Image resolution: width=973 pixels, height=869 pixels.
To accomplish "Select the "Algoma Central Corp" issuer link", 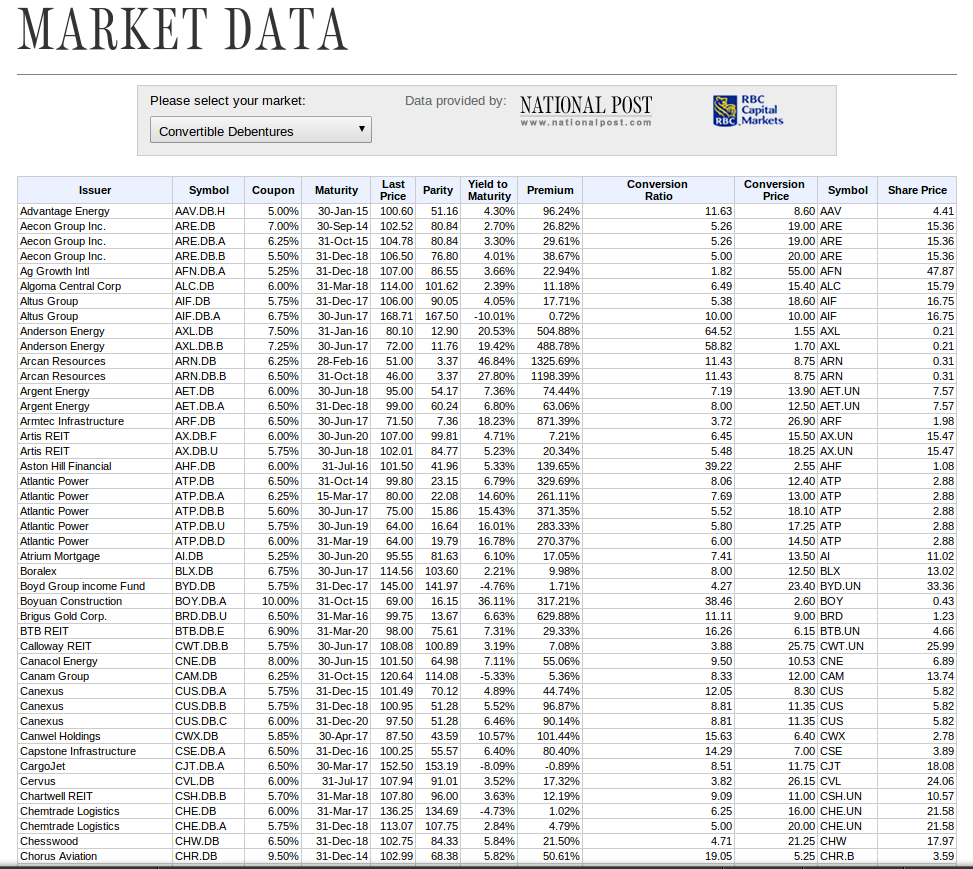I will (73, 286).
